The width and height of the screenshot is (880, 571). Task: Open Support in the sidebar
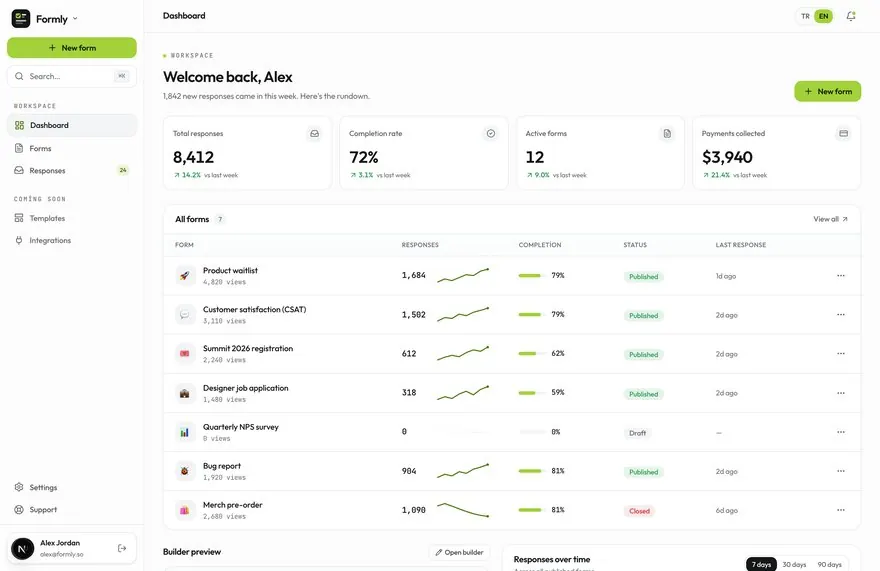tap(72, 510)
